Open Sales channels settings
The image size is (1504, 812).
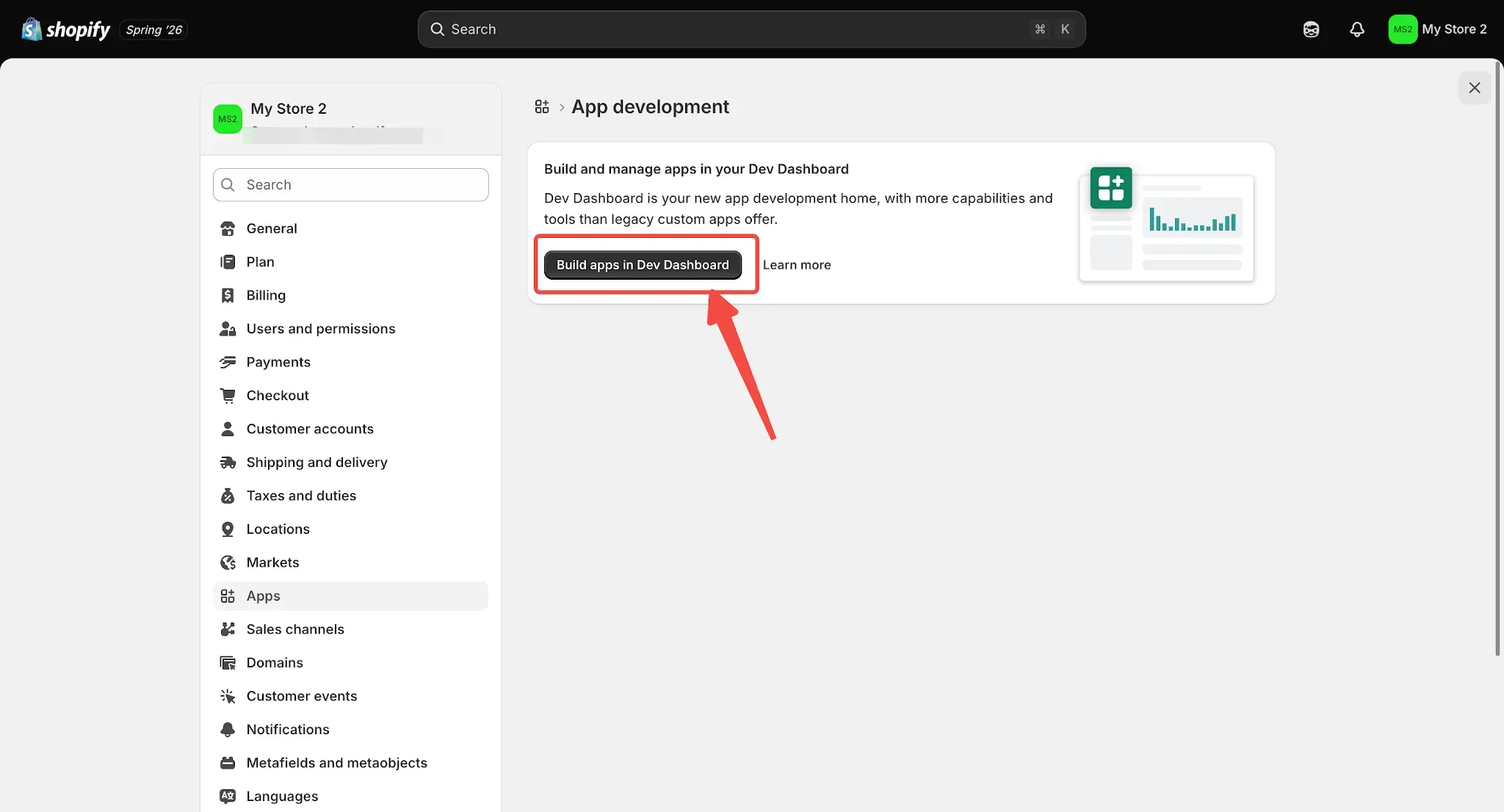click(x=350, y=629)
